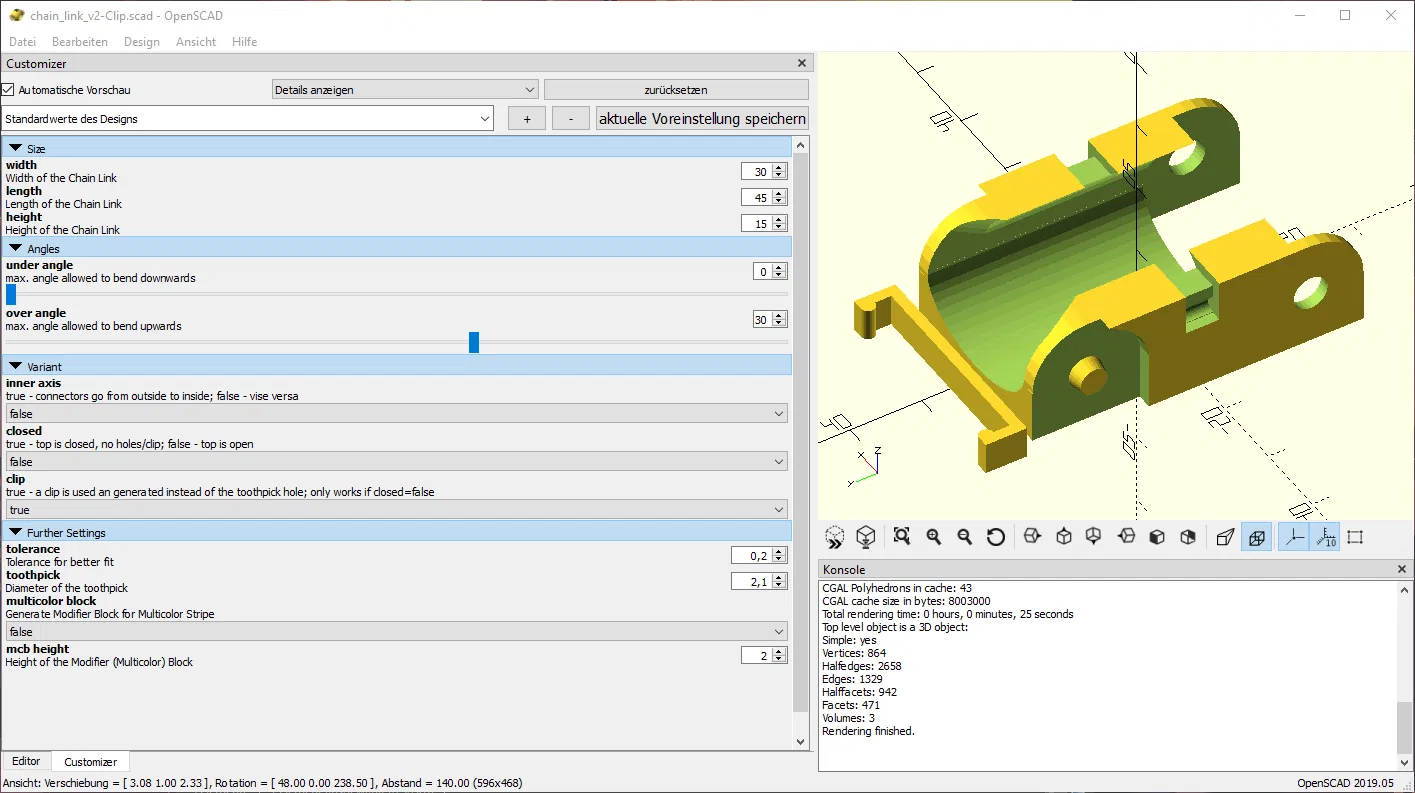1415x793 pixels.
Task: Click the over angle slider handle
Action: 474,343
